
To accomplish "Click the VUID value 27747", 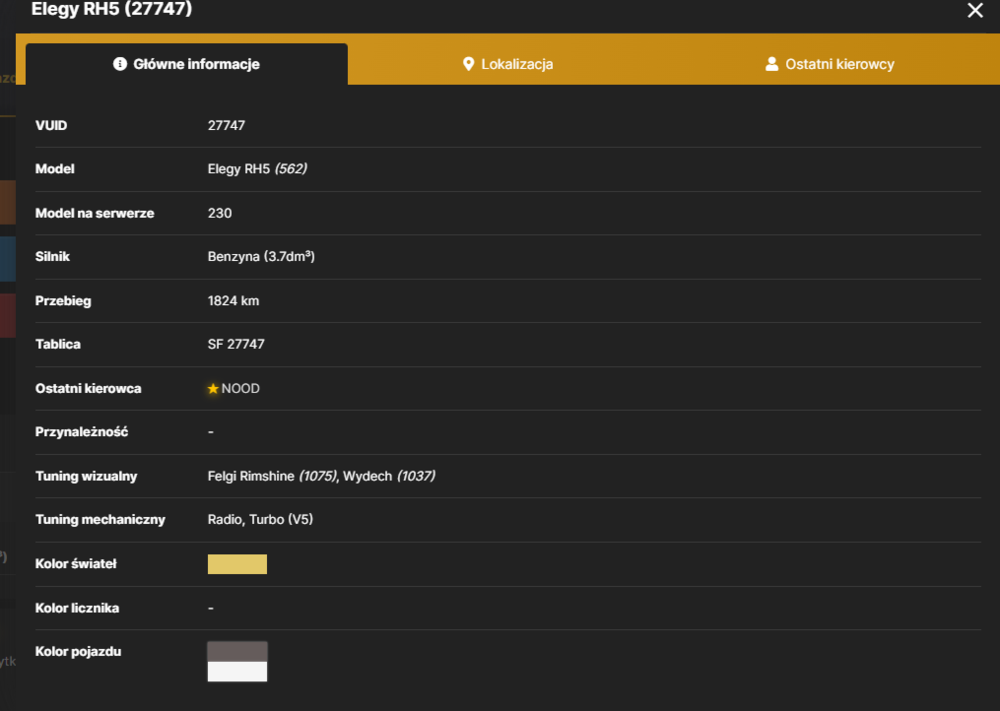I will point(226,125).
